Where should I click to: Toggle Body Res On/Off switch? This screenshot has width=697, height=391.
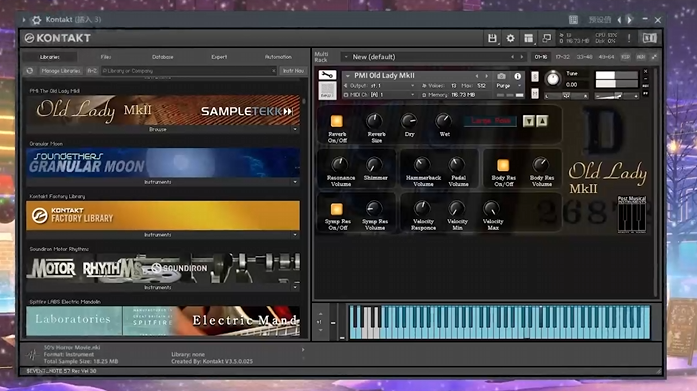[x=503, y=165]
